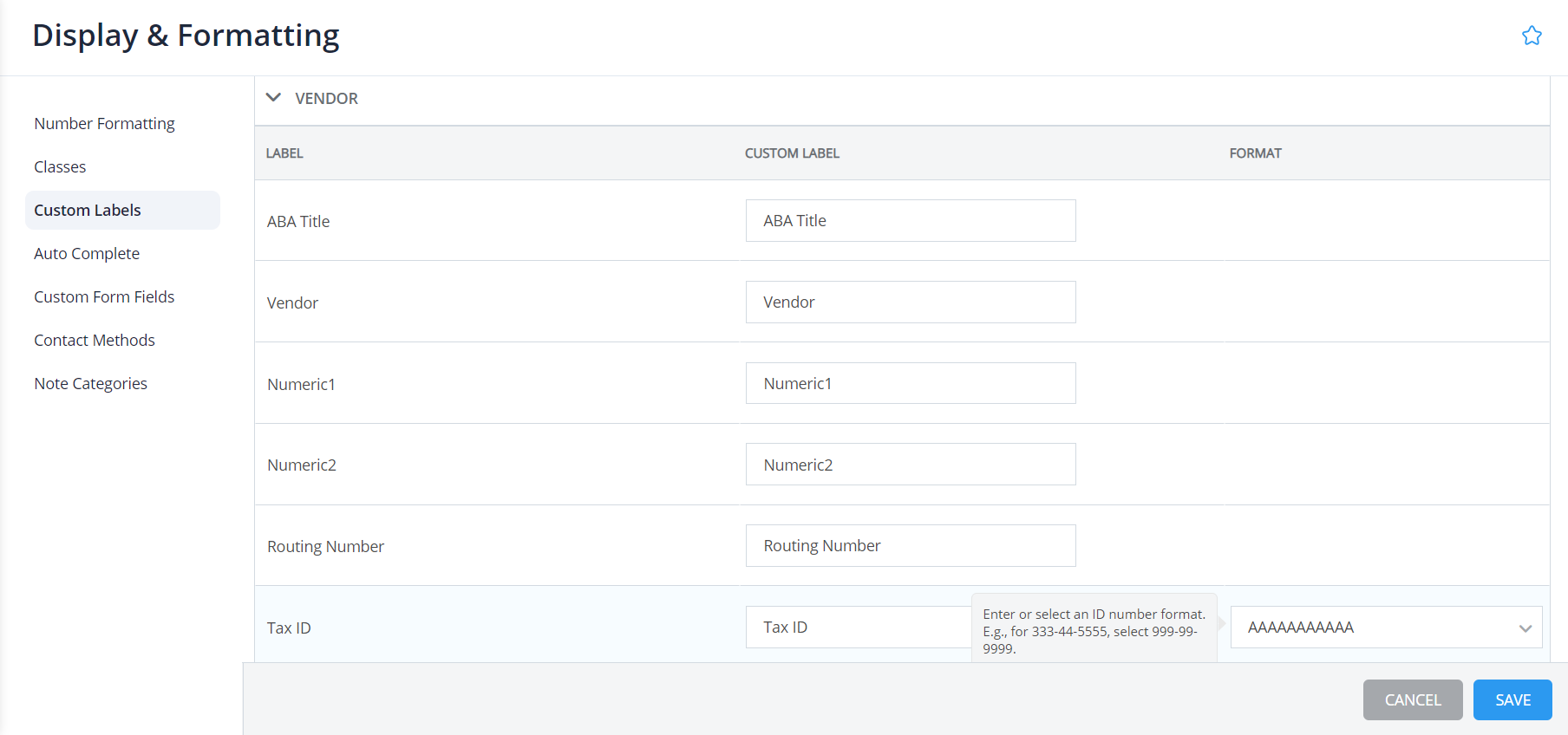Select Custom Labels in sidebar

click(x=122, y=211)
